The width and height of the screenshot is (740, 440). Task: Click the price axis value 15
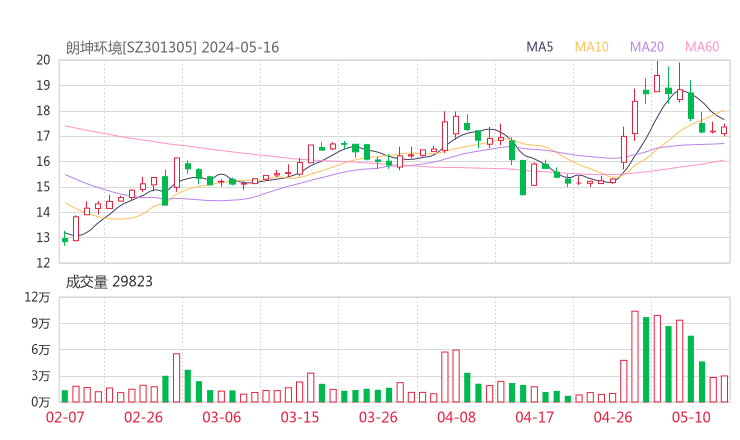[x=43, y=187]
